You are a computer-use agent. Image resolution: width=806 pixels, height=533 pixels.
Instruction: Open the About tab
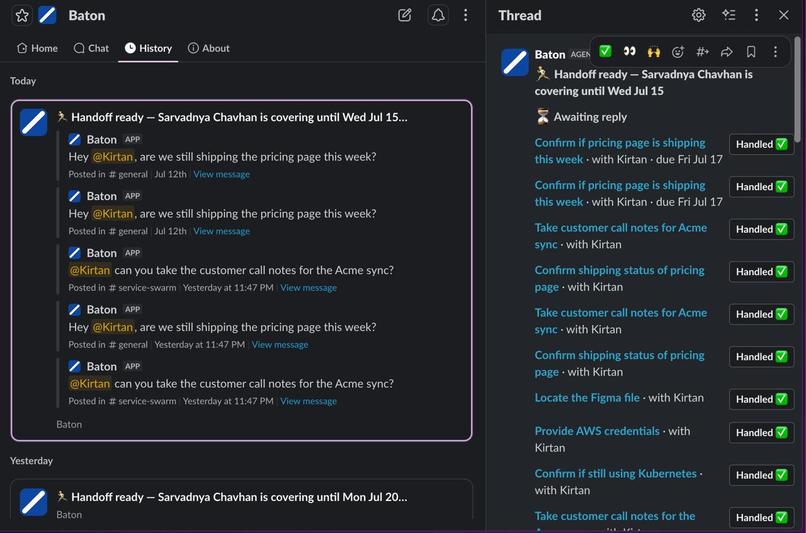click(x=209, y=48)
